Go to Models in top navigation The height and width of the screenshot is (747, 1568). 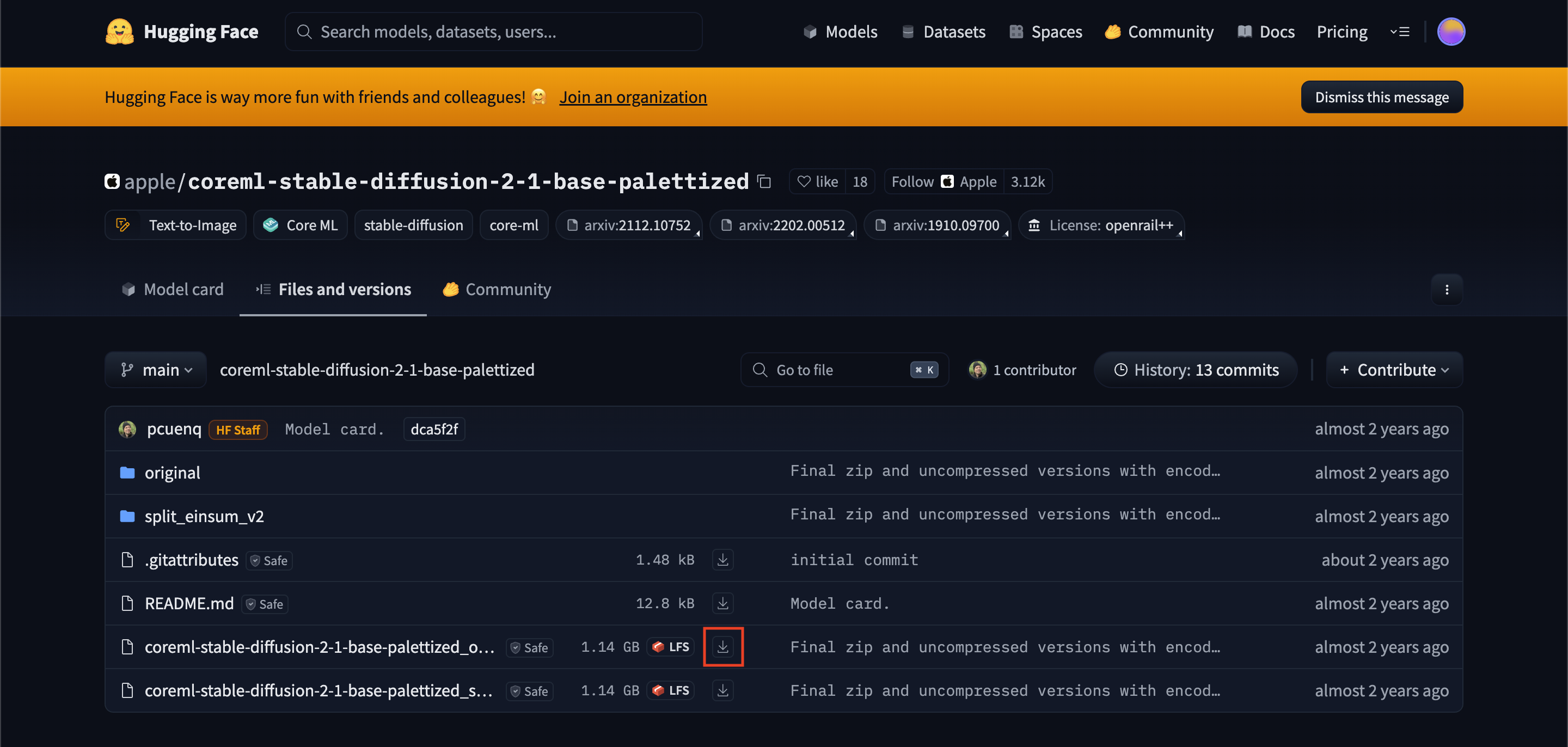840,32
